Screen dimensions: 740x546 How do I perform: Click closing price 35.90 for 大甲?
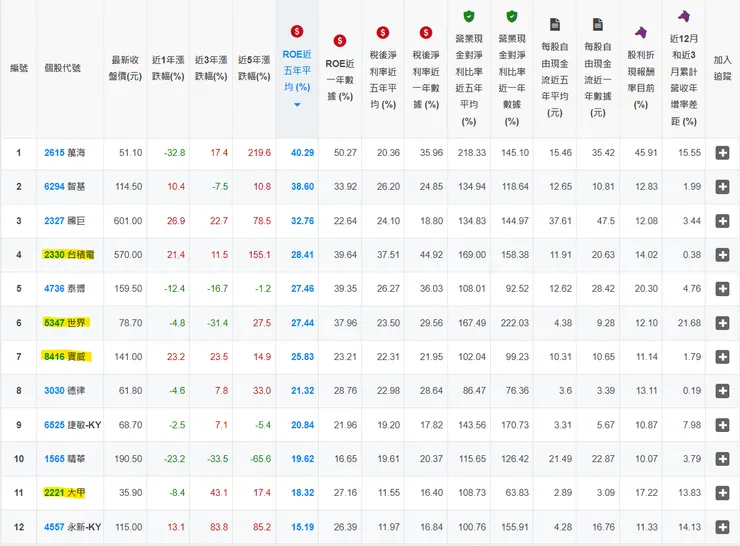coord(131,493)
